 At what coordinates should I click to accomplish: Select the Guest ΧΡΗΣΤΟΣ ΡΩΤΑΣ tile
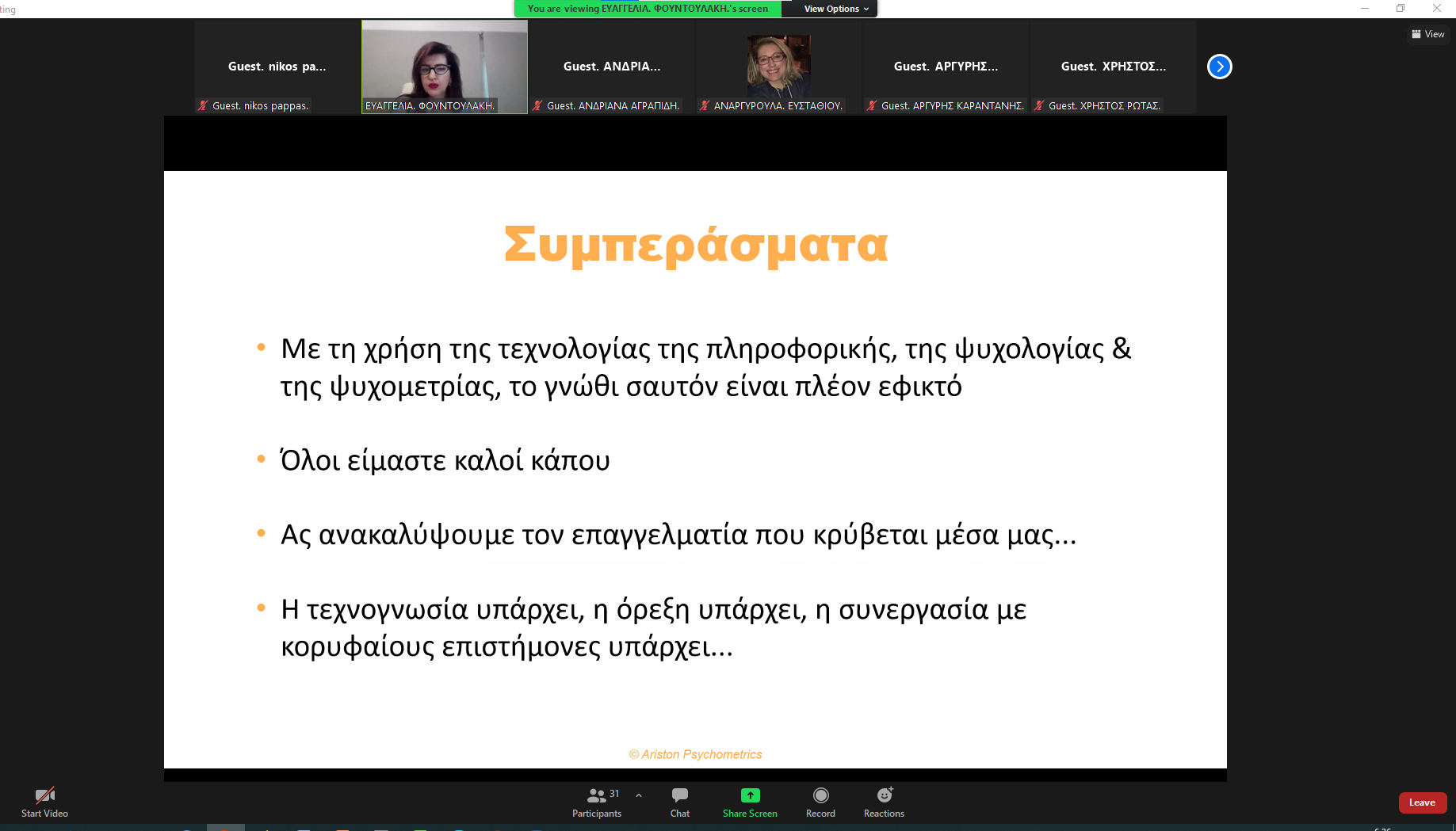click(1114, 67)
